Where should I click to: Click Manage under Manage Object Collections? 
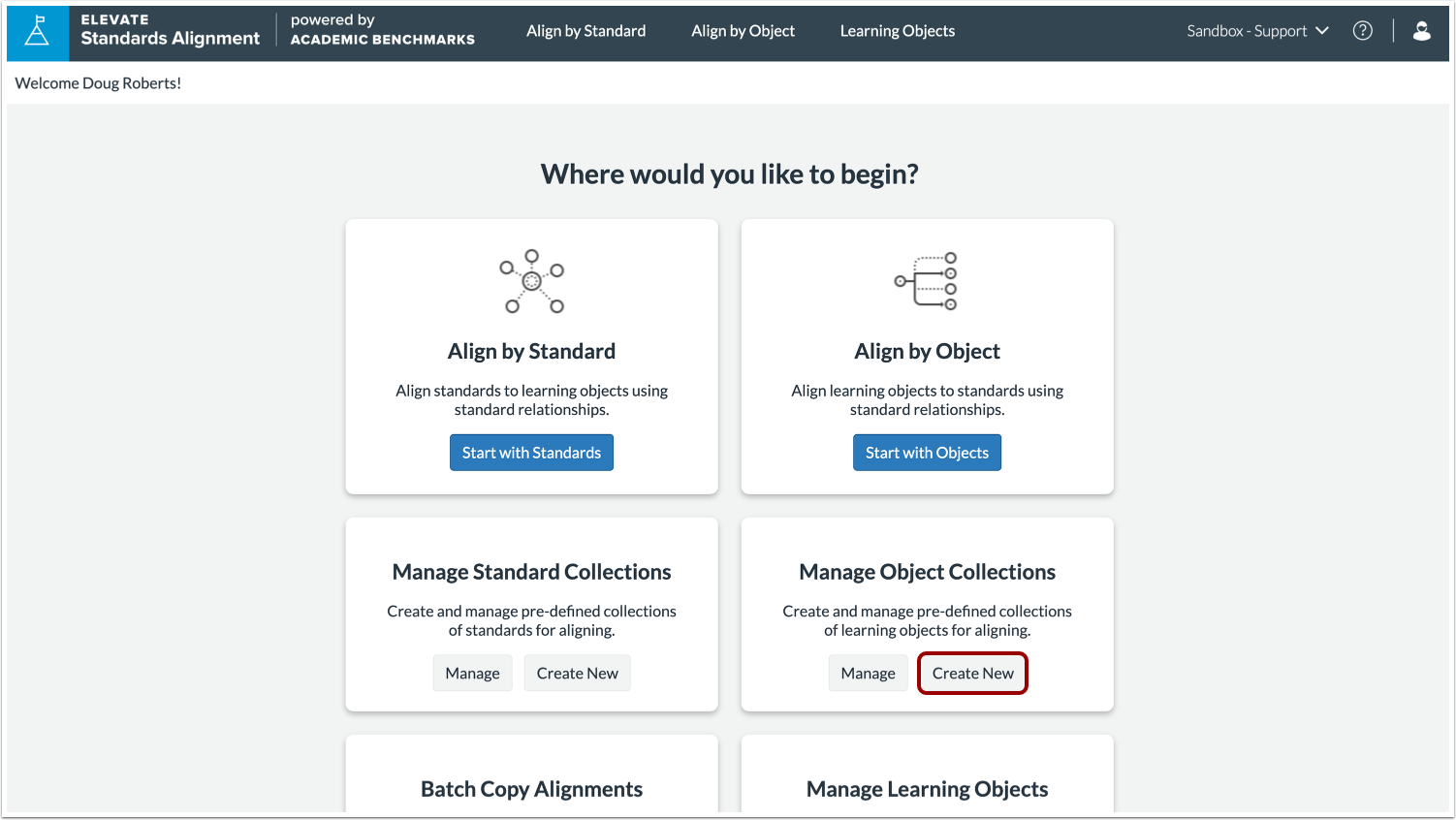(x=868, y=674)
